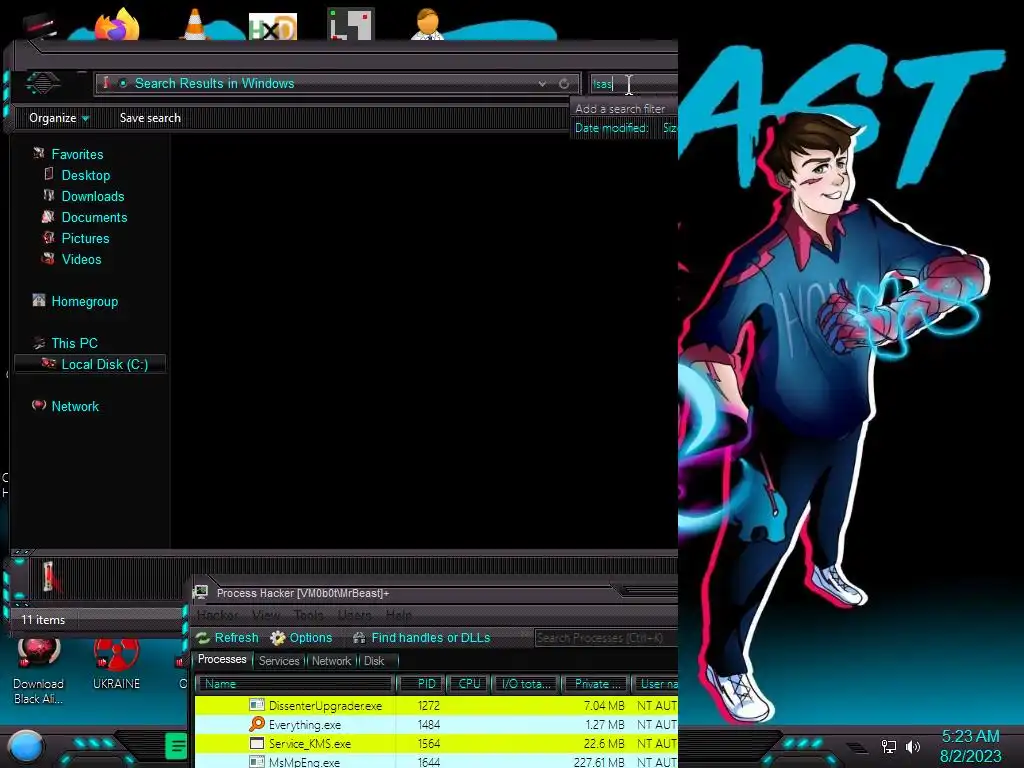Sort by CPU column header
Image resolution: width=1024 pixels, height=768 pixels.
click(x=469, y=684)
